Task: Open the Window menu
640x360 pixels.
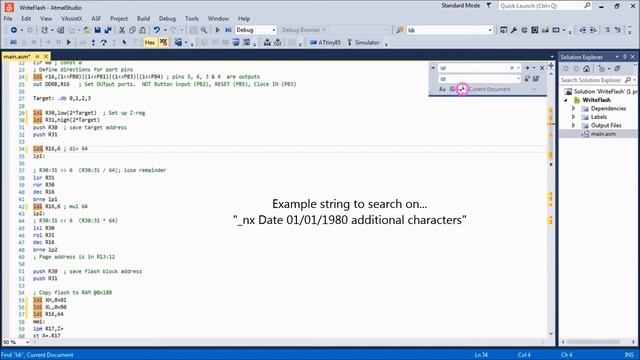Action: (218, 19)
